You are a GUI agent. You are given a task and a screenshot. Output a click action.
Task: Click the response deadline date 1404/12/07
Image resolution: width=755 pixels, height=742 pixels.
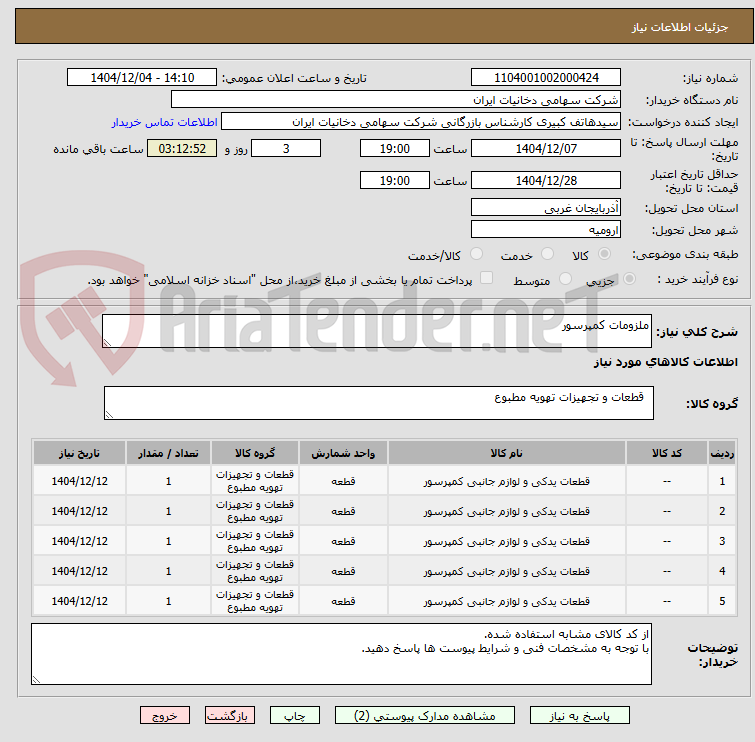tap(546, 148)
